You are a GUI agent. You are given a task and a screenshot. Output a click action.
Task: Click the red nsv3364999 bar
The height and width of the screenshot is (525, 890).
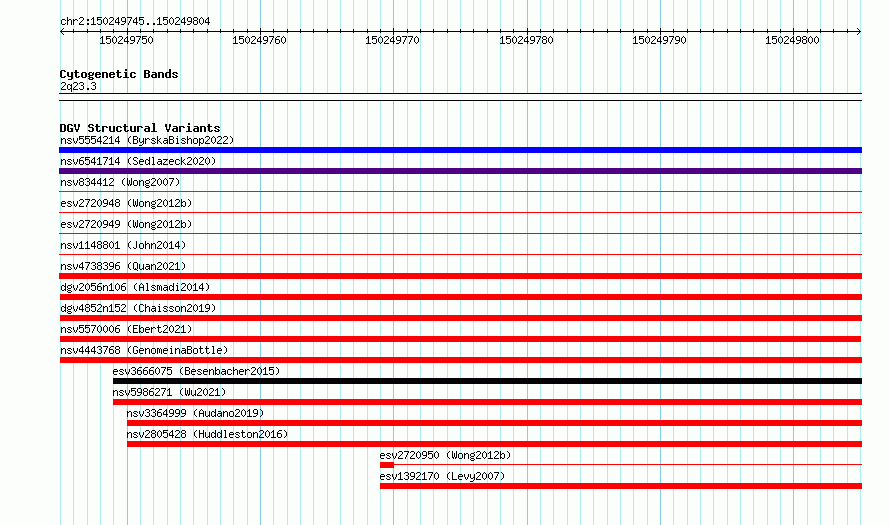tap(494, 423)
